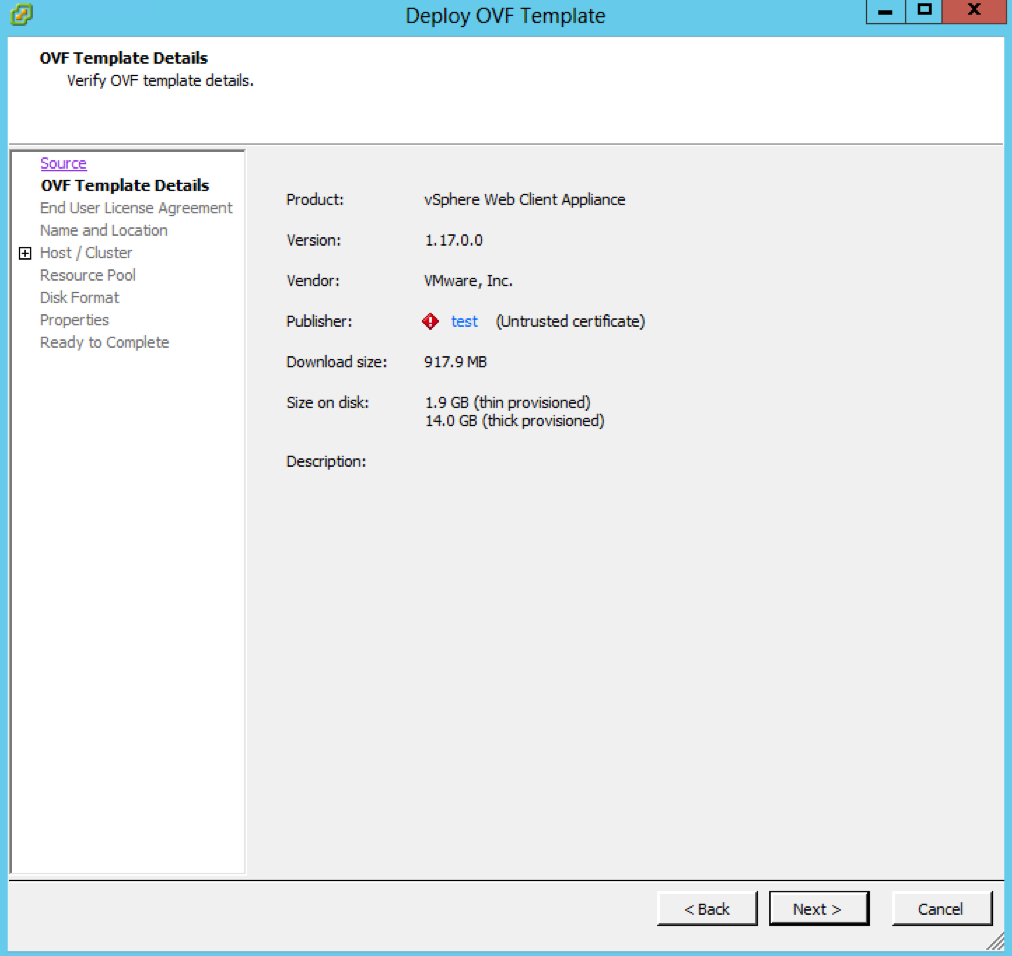Image resolution: width=1012 pixels, height=956 pixels.
Task: Open the test publisher certificate link
Action: click(464, 321)
